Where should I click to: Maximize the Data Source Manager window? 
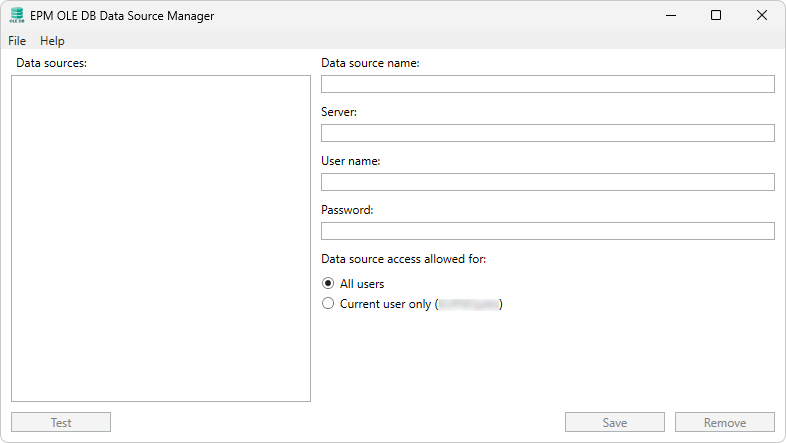coord(716,16)
